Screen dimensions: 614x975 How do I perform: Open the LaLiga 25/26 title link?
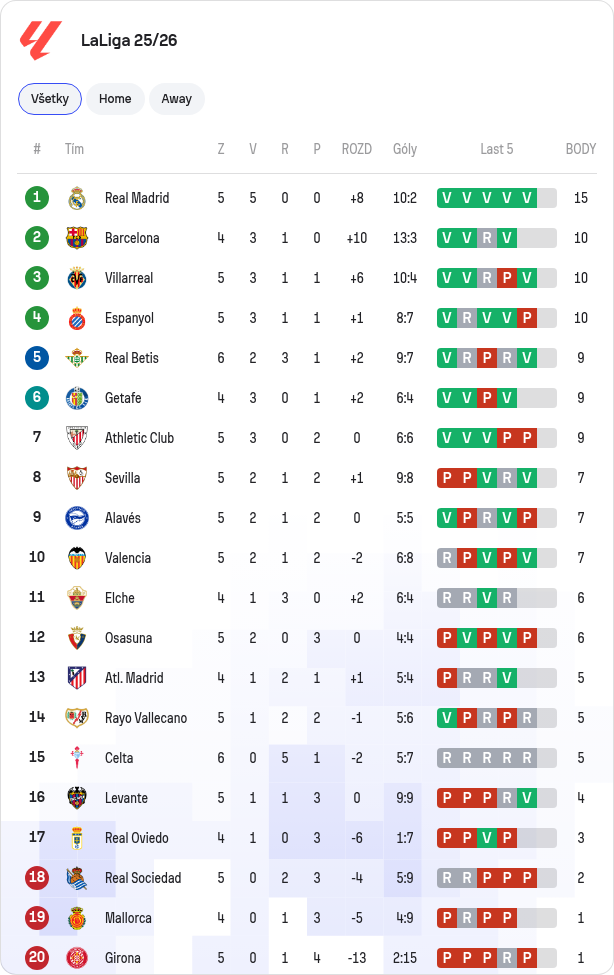pos(129,40)
